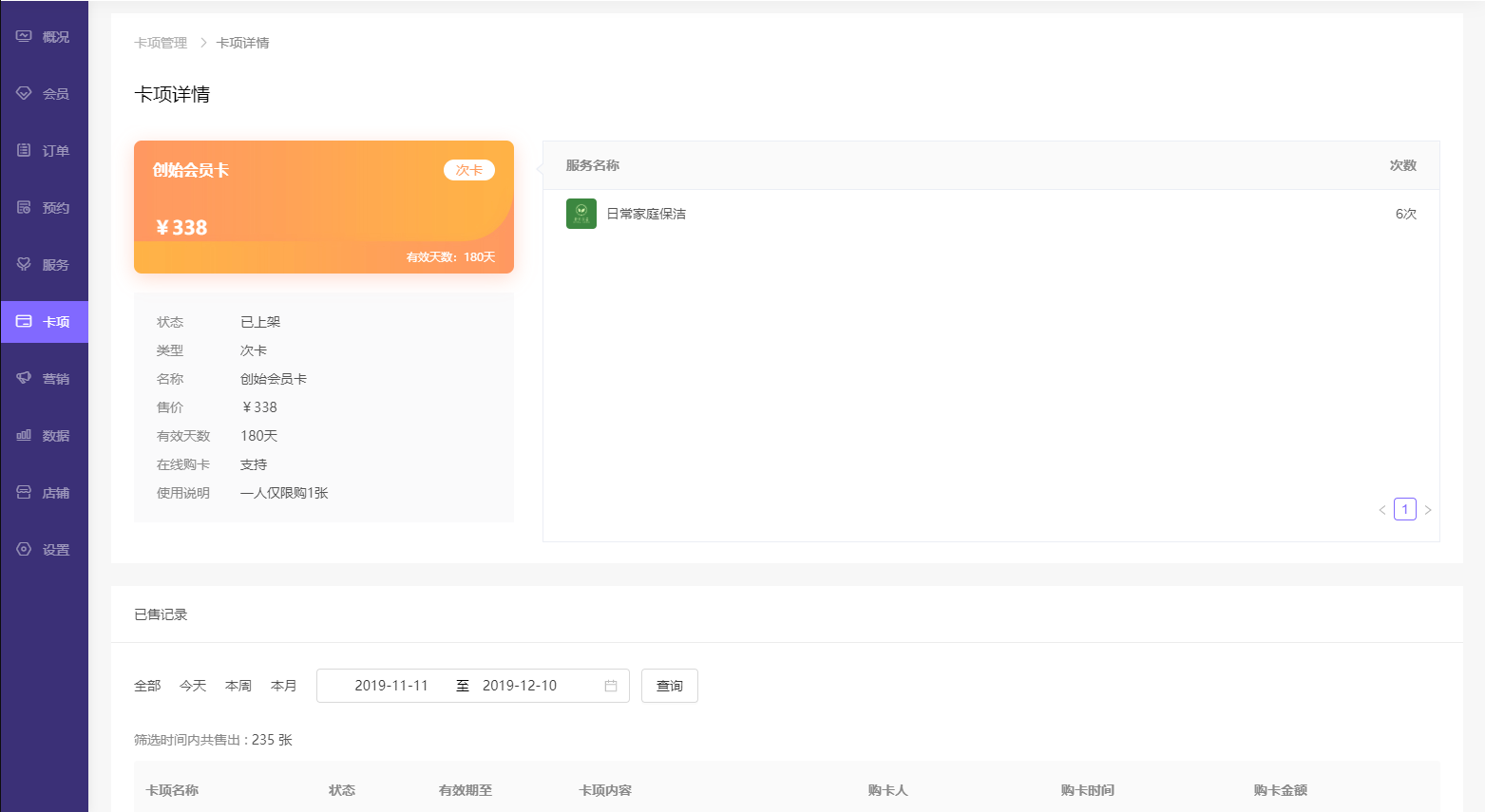Image resolution: width=1485 pixels, height=812 pixels.
Task: Click the 已上架 status value
Action: tap(260, 322)
